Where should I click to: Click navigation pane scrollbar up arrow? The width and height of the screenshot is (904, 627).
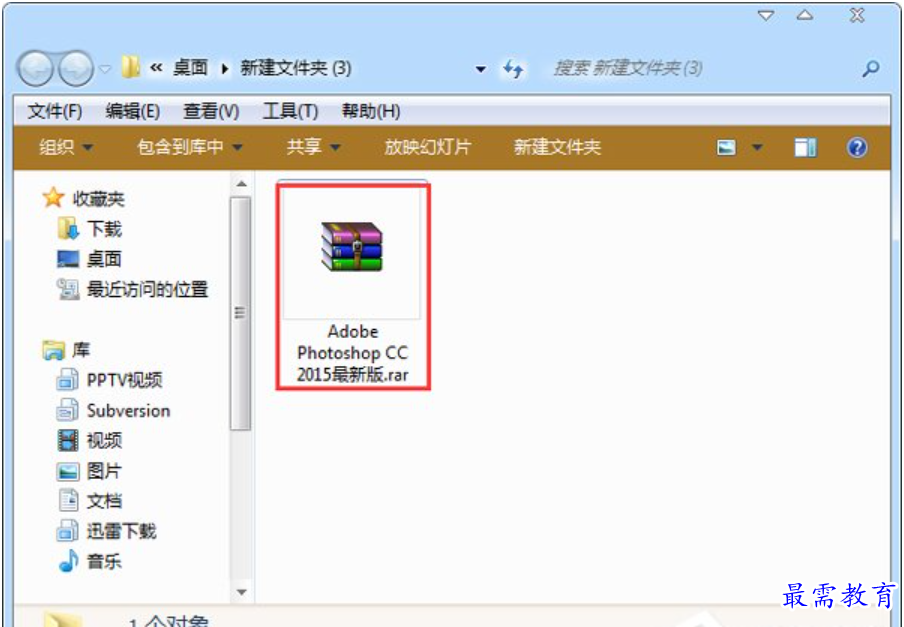pos(242,184)
